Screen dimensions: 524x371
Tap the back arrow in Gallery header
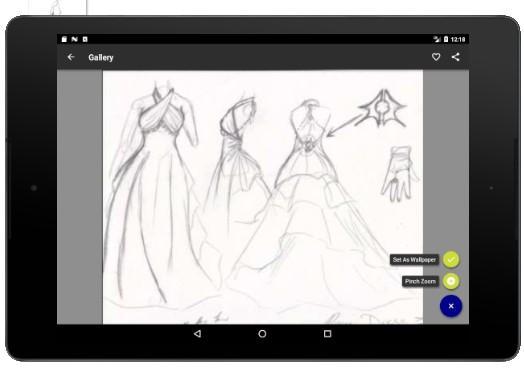pos(71,57)
